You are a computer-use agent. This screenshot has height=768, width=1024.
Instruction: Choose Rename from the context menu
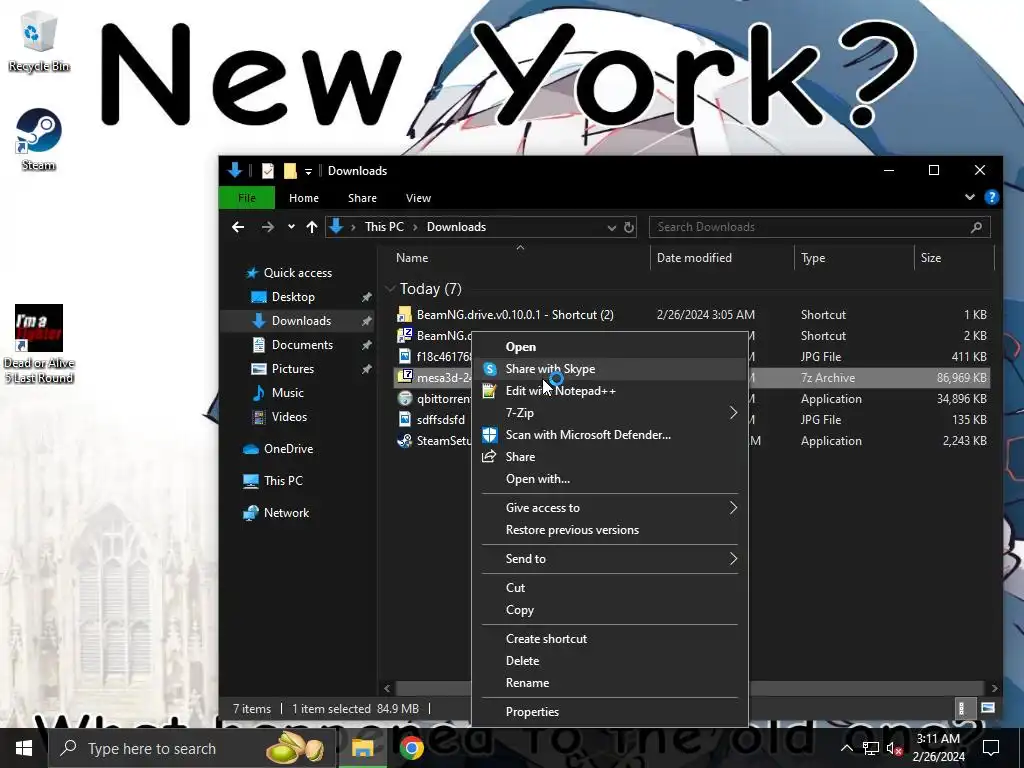[x=527, y=683]
